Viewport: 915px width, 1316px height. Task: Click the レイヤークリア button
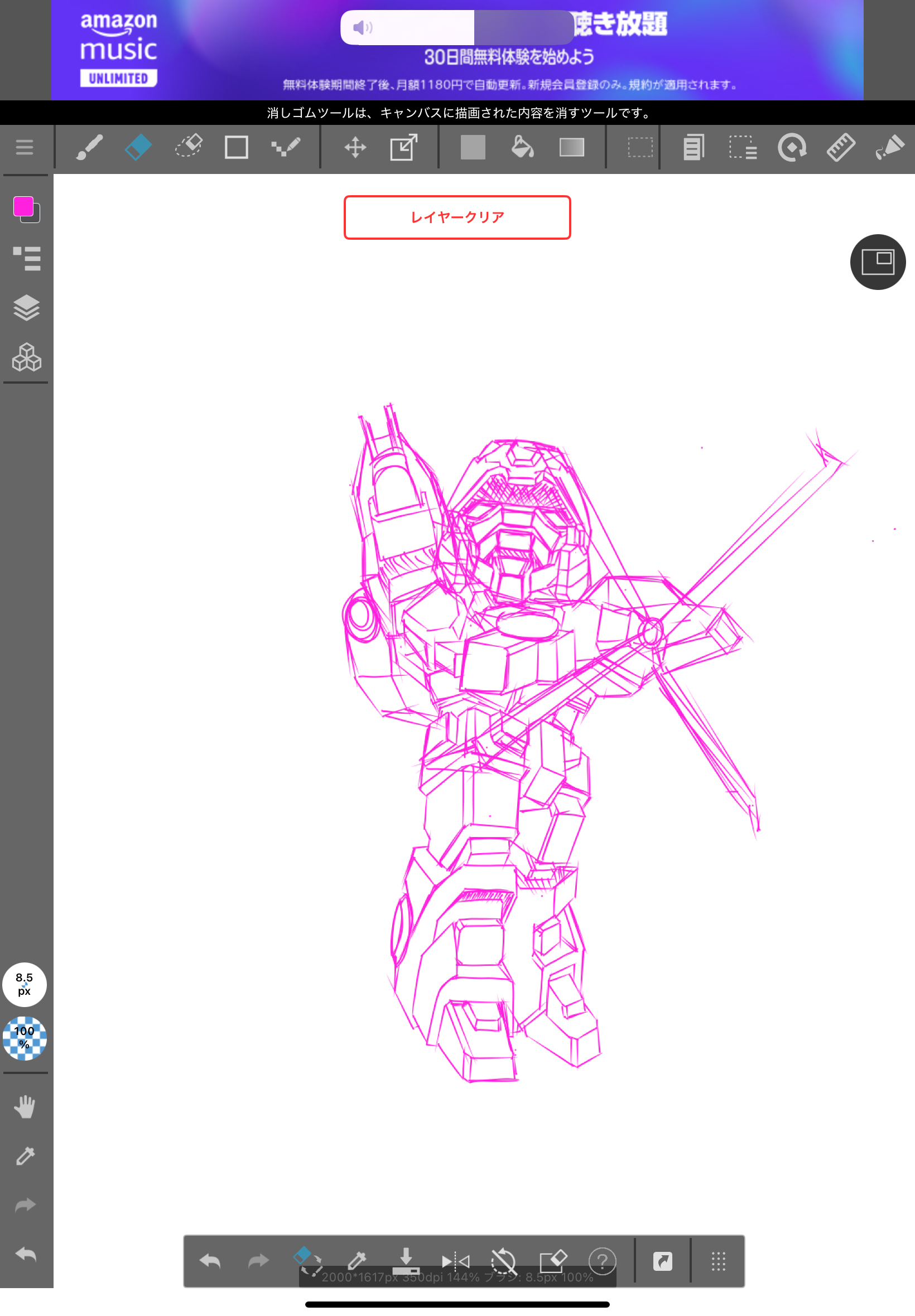[x=457, y=217]
